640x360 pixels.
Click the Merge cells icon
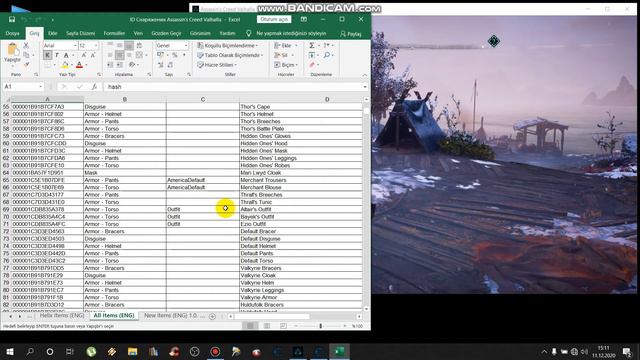[139, 55]
